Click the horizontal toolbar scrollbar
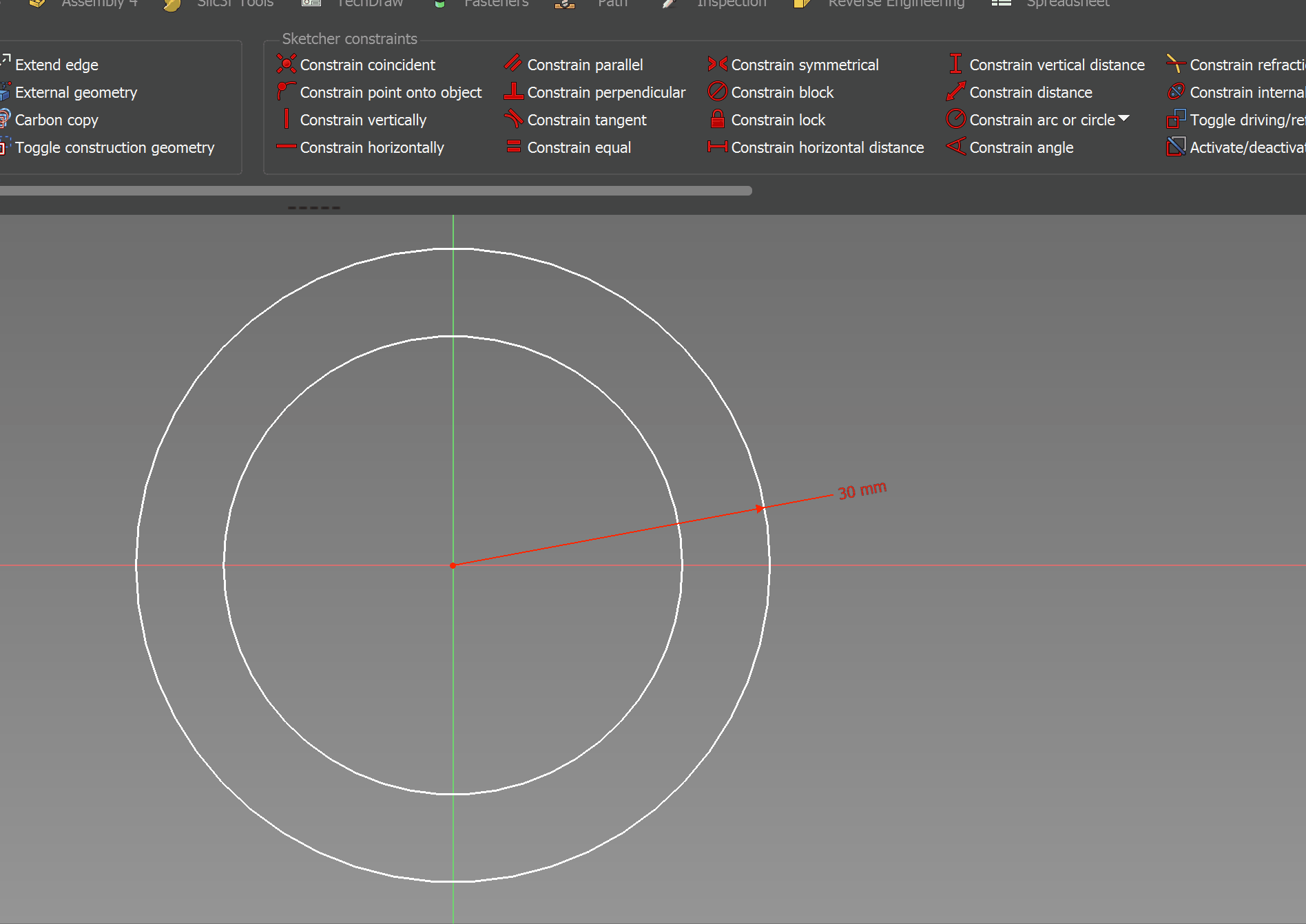1306x924 pixels. pos(375,191)
